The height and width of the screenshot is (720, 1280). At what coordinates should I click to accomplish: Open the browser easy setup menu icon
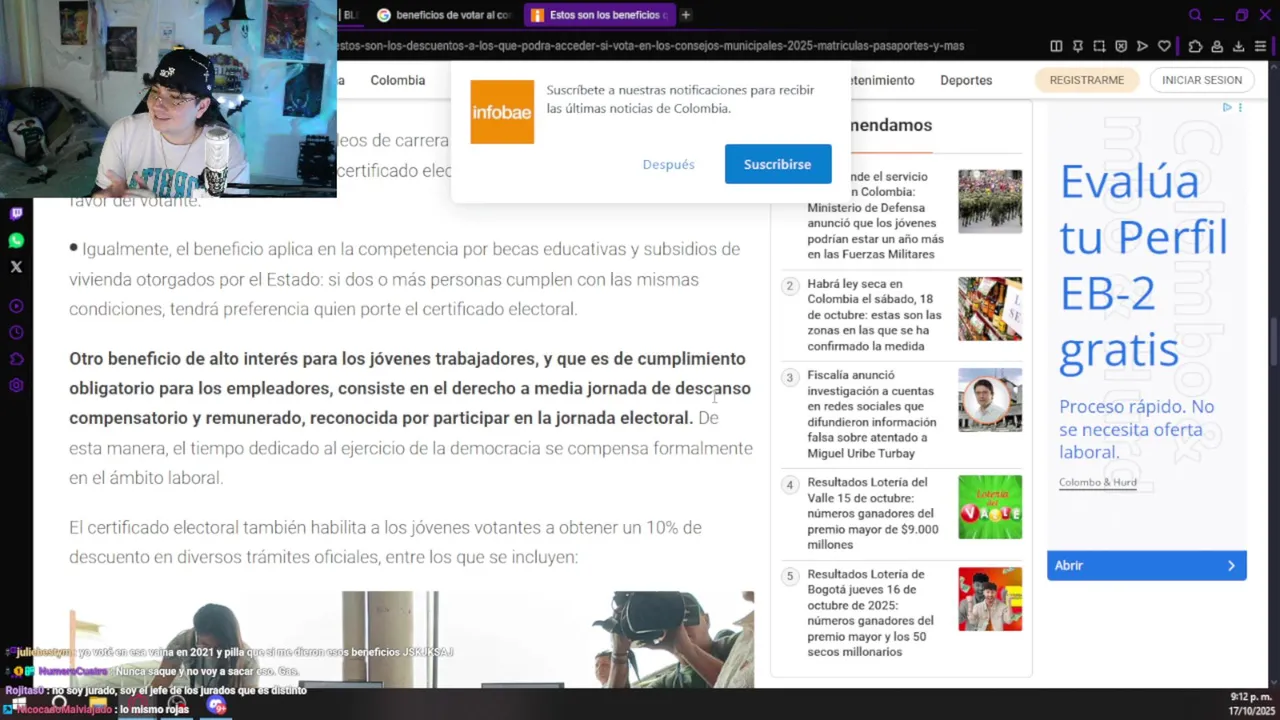coord(1261,46)
